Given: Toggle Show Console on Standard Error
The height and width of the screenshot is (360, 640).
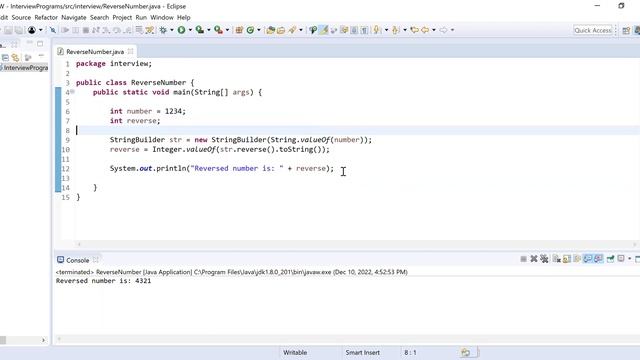Looking at the screenshot, I should coord(598,259).
